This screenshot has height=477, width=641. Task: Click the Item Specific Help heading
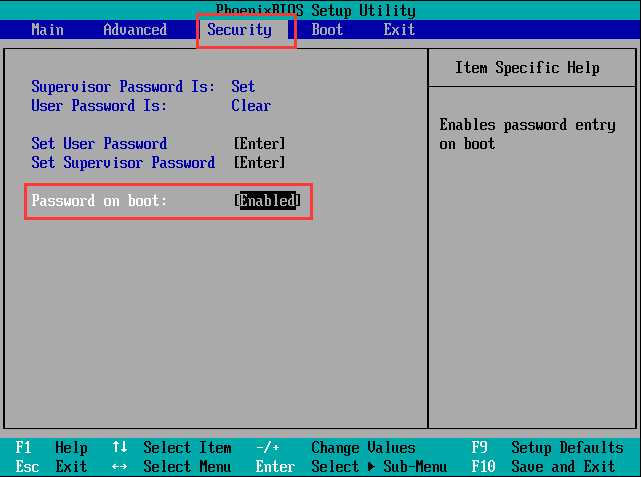[x=527, y=67]
